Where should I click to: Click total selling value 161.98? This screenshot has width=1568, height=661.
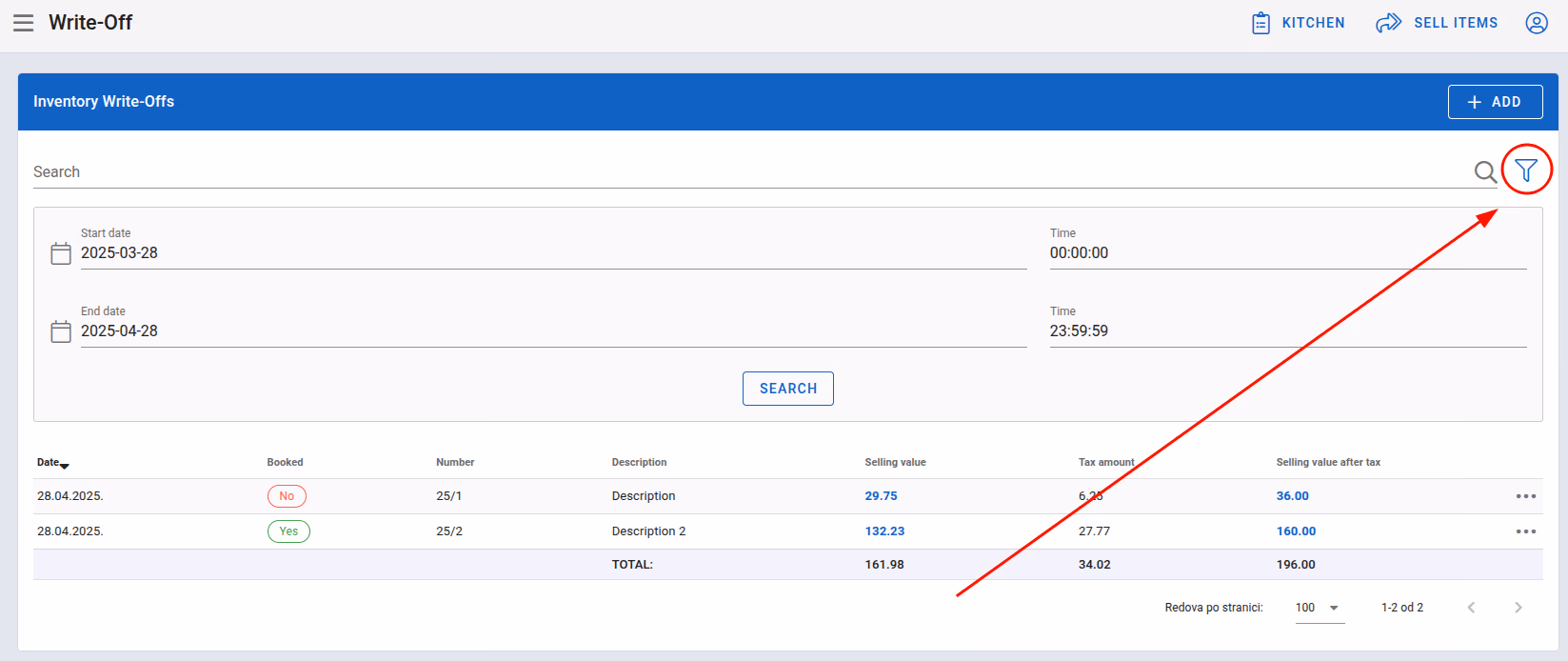point(884,565)
